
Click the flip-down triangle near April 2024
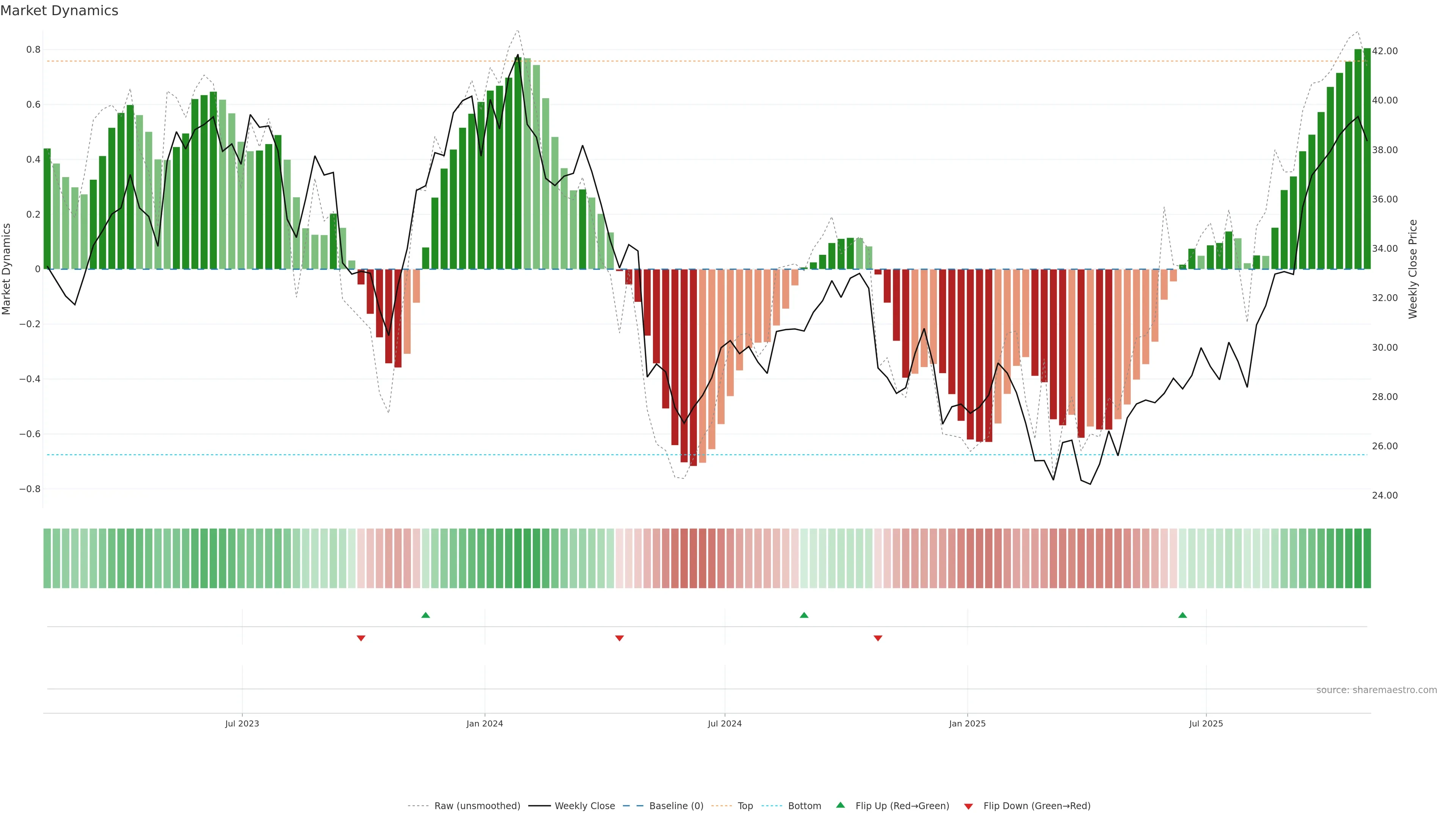[x=620, y=638]
